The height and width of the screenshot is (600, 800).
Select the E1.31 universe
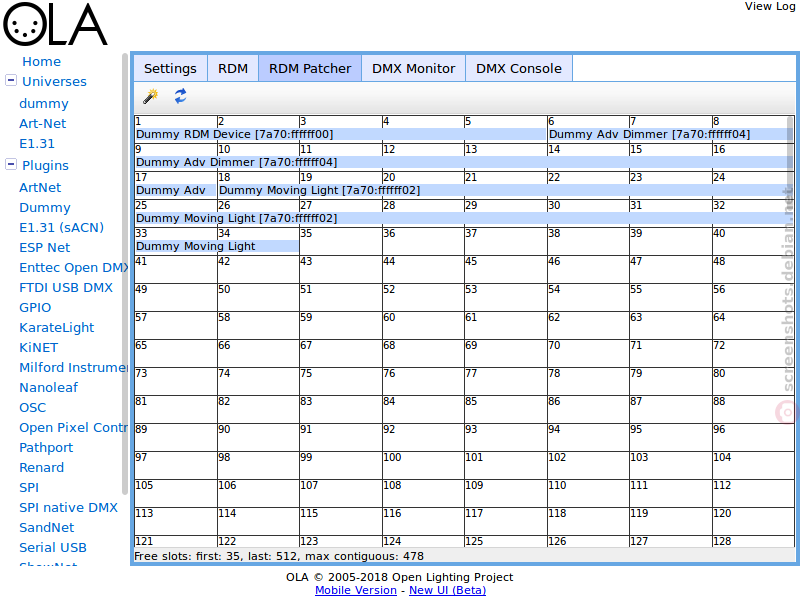37,143
